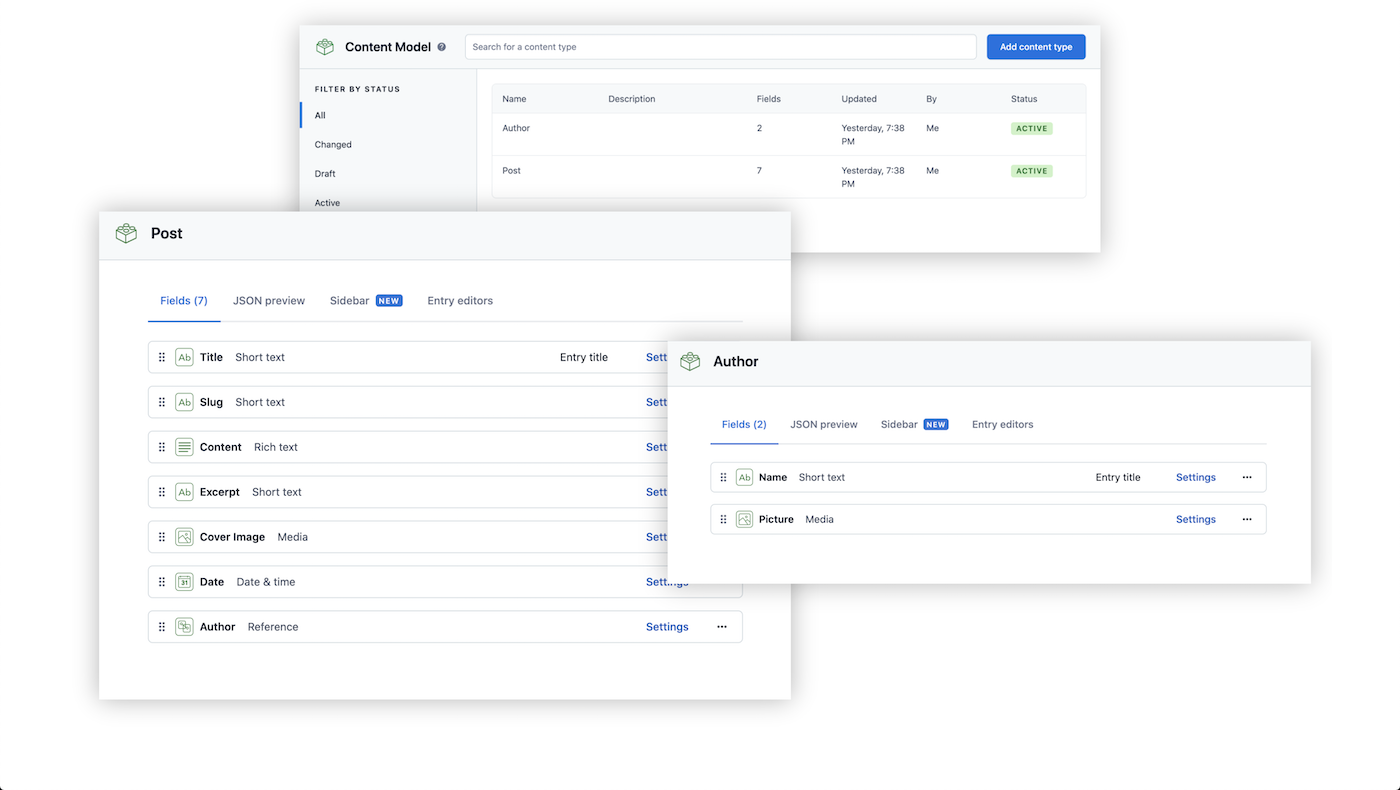Click the content type search field
The width and height of the screenshot is (1400, 790).
(x=720, y=46)
